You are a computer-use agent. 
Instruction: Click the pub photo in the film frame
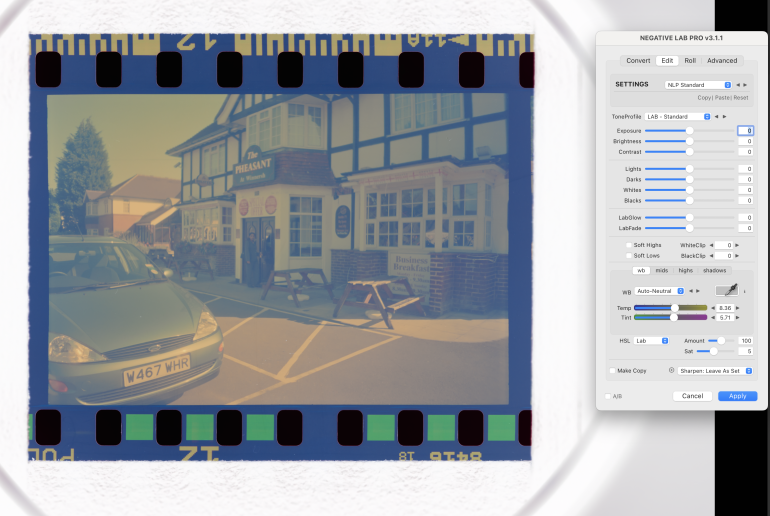pyautogui.click(x=278, y=249)
